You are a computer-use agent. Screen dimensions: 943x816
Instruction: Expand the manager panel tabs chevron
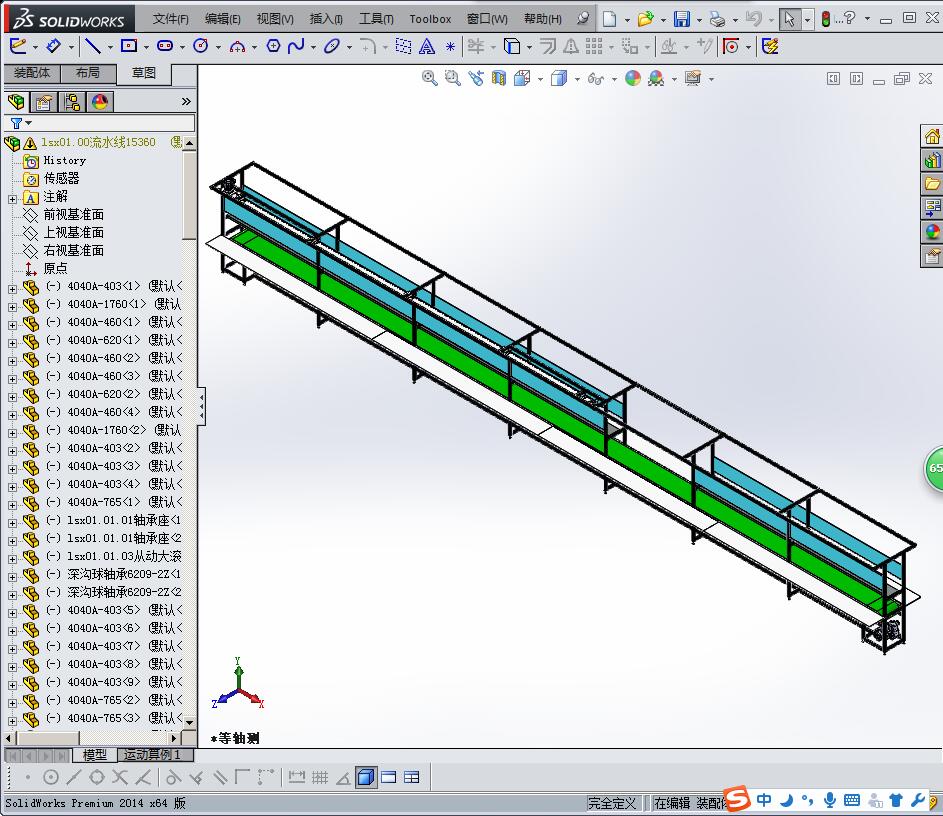186,102
